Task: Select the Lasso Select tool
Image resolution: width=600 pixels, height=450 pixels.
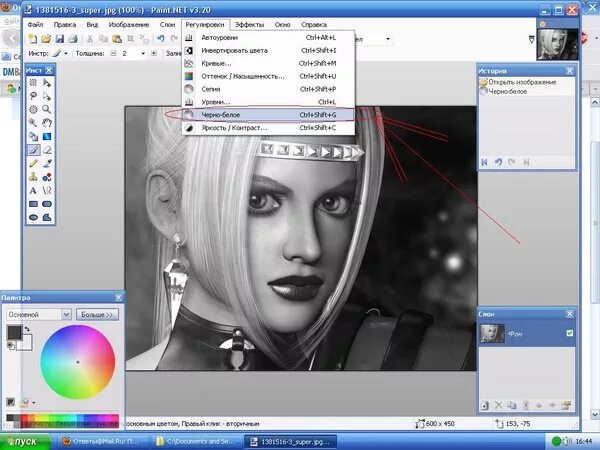Action: 34,96
